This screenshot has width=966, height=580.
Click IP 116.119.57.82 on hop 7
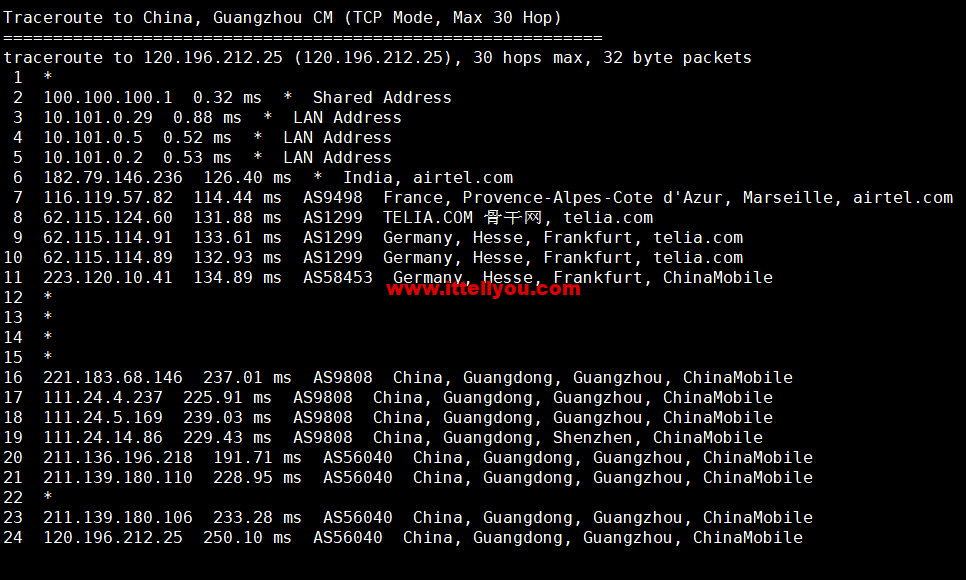pyautogui.click(x=108, y=198)
